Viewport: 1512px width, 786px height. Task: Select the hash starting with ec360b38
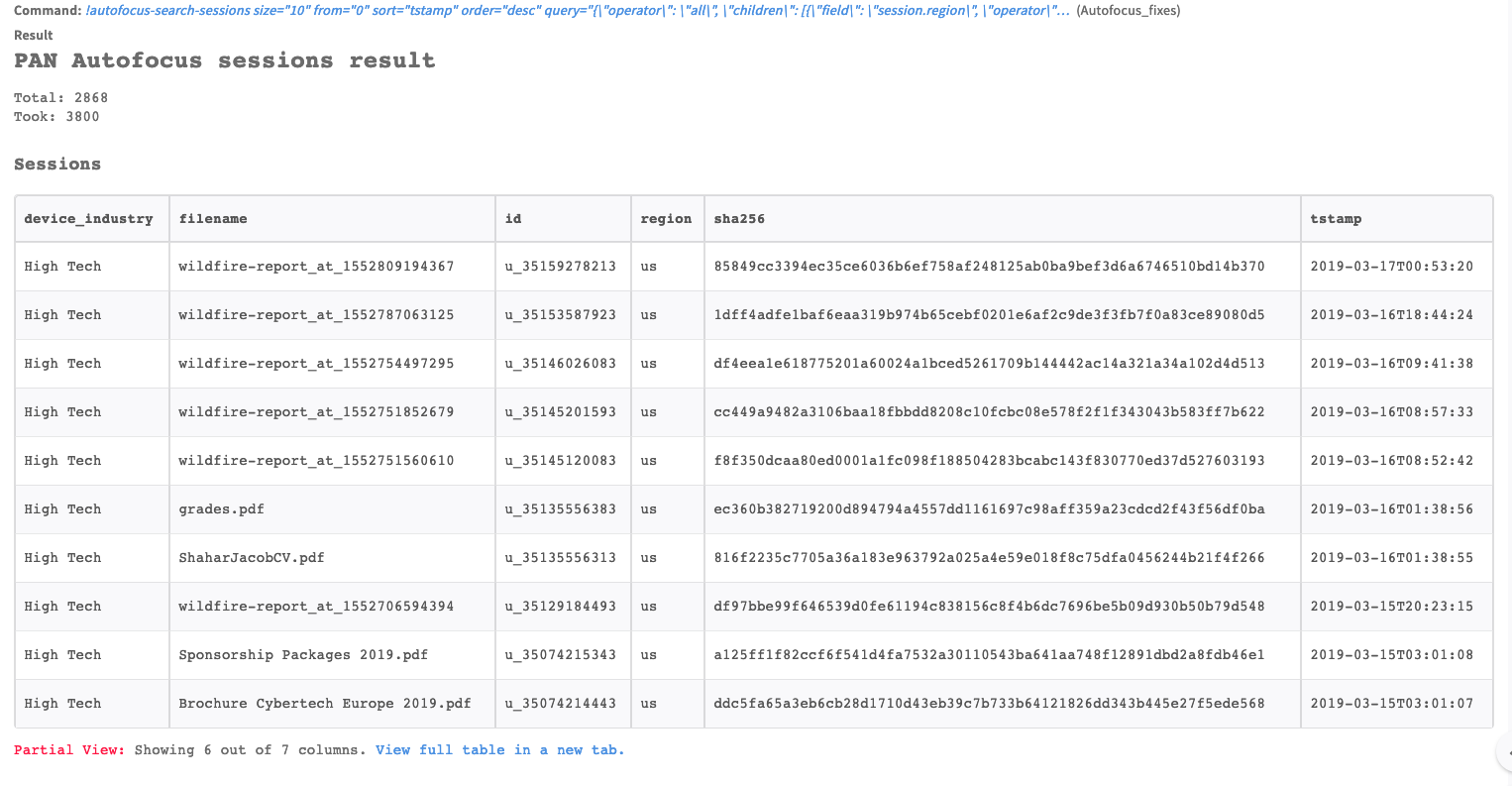click(989, 509)
